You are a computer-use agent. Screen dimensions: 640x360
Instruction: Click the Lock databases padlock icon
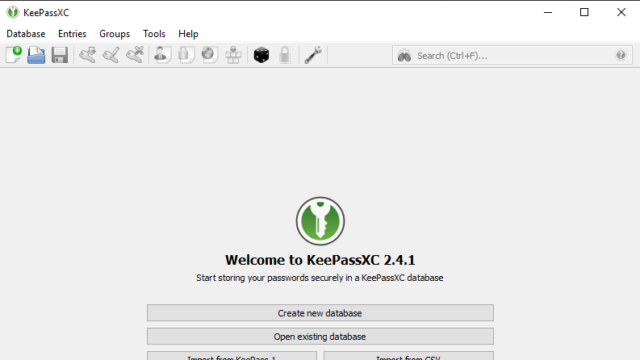pos(285,55)
